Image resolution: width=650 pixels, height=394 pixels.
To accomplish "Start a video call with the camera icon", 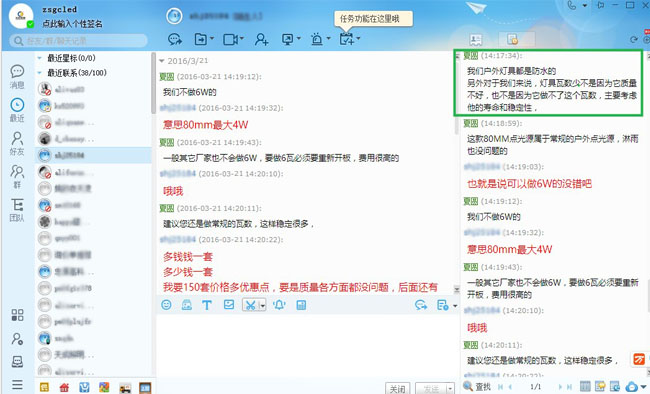I will [230, 39].
